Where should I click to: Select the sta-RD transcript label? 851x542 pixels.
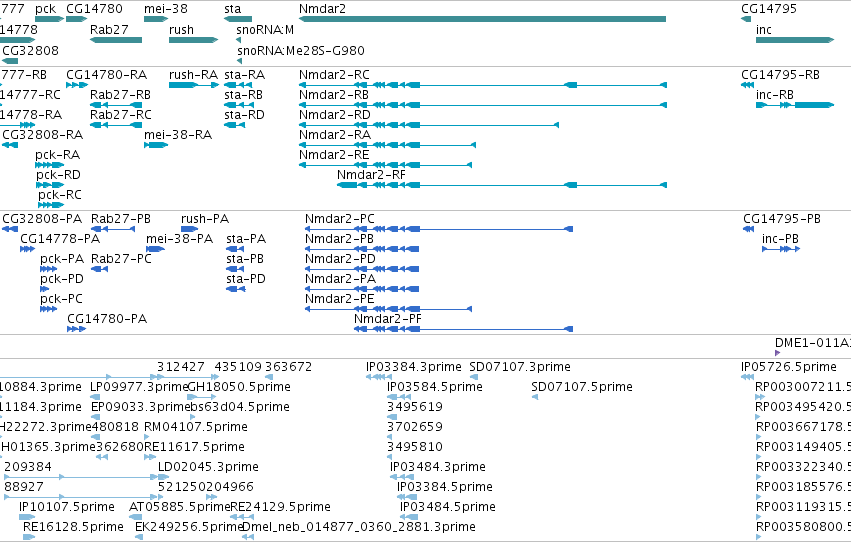(244, 115)
